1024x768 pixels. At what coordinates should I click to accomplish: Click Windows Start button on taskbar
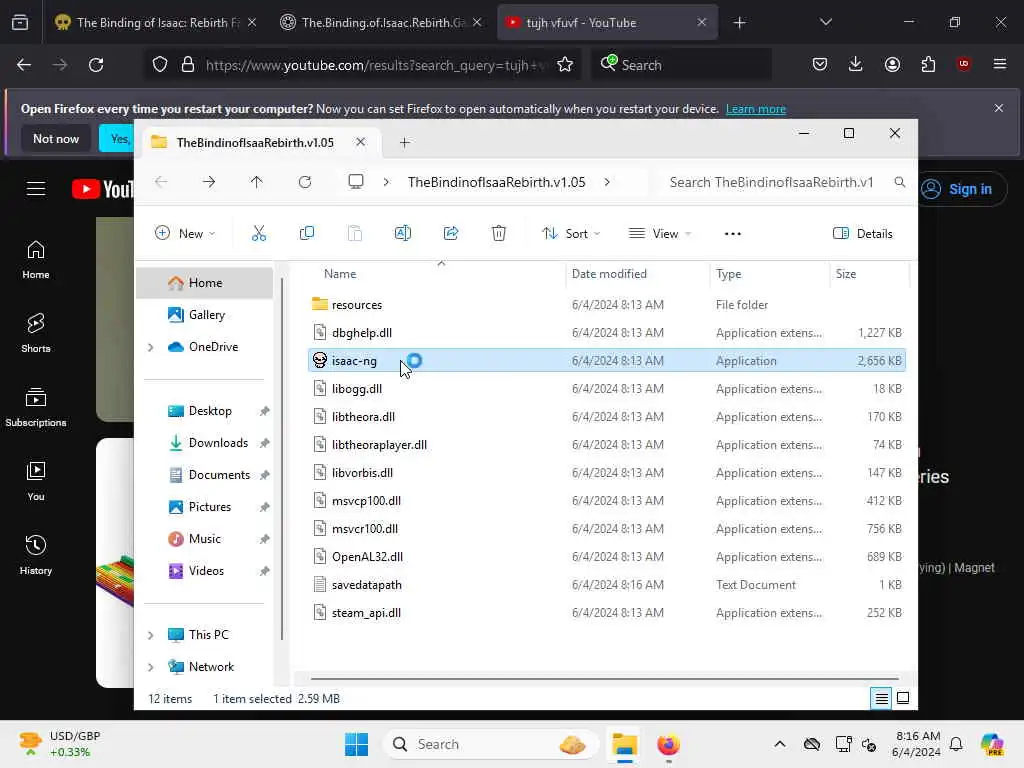pos(357,744)
